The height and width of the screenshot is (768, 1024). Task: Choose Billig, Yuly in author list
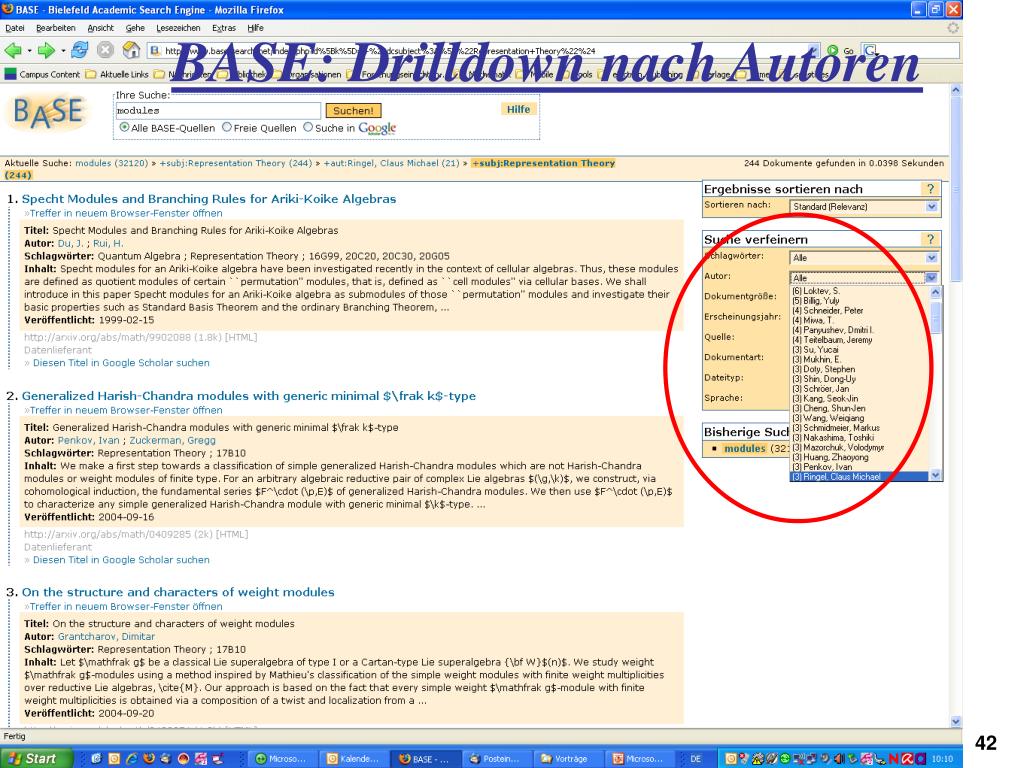(x=816, y=301)
